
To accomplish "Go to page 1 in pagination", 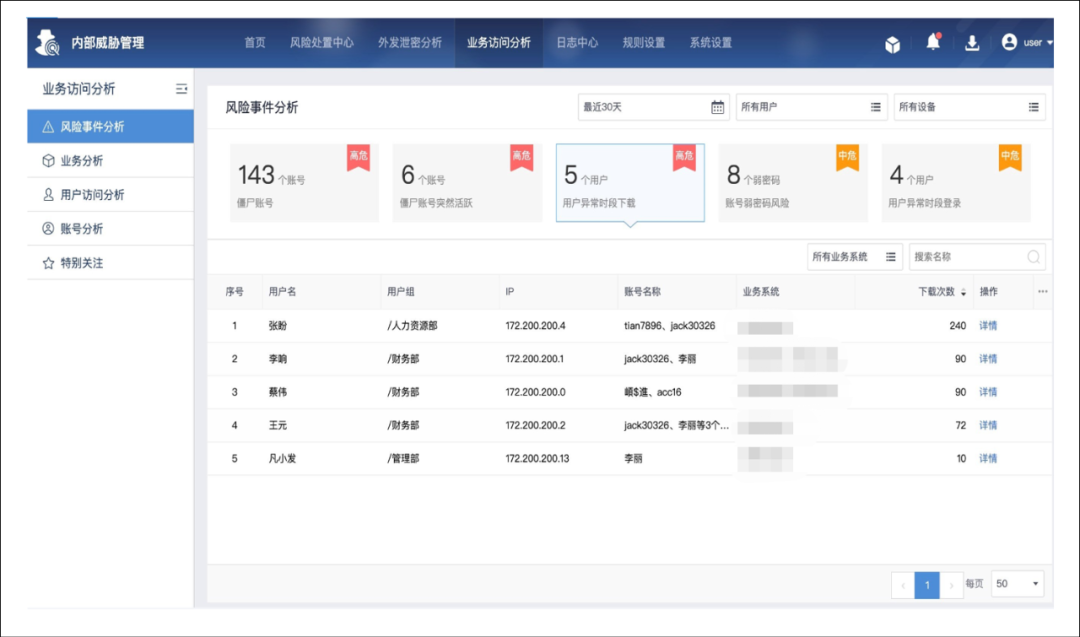I will pyautogui.click(x=927, y=584).
